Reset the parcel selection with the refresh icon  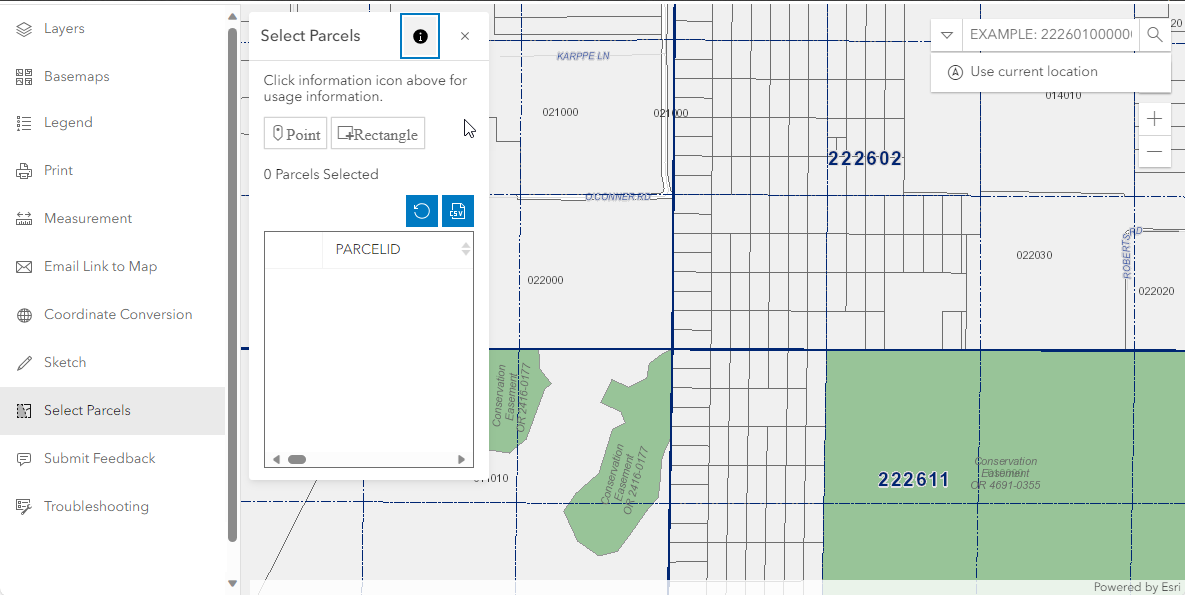pyautogui.click(x=421, y=211)
